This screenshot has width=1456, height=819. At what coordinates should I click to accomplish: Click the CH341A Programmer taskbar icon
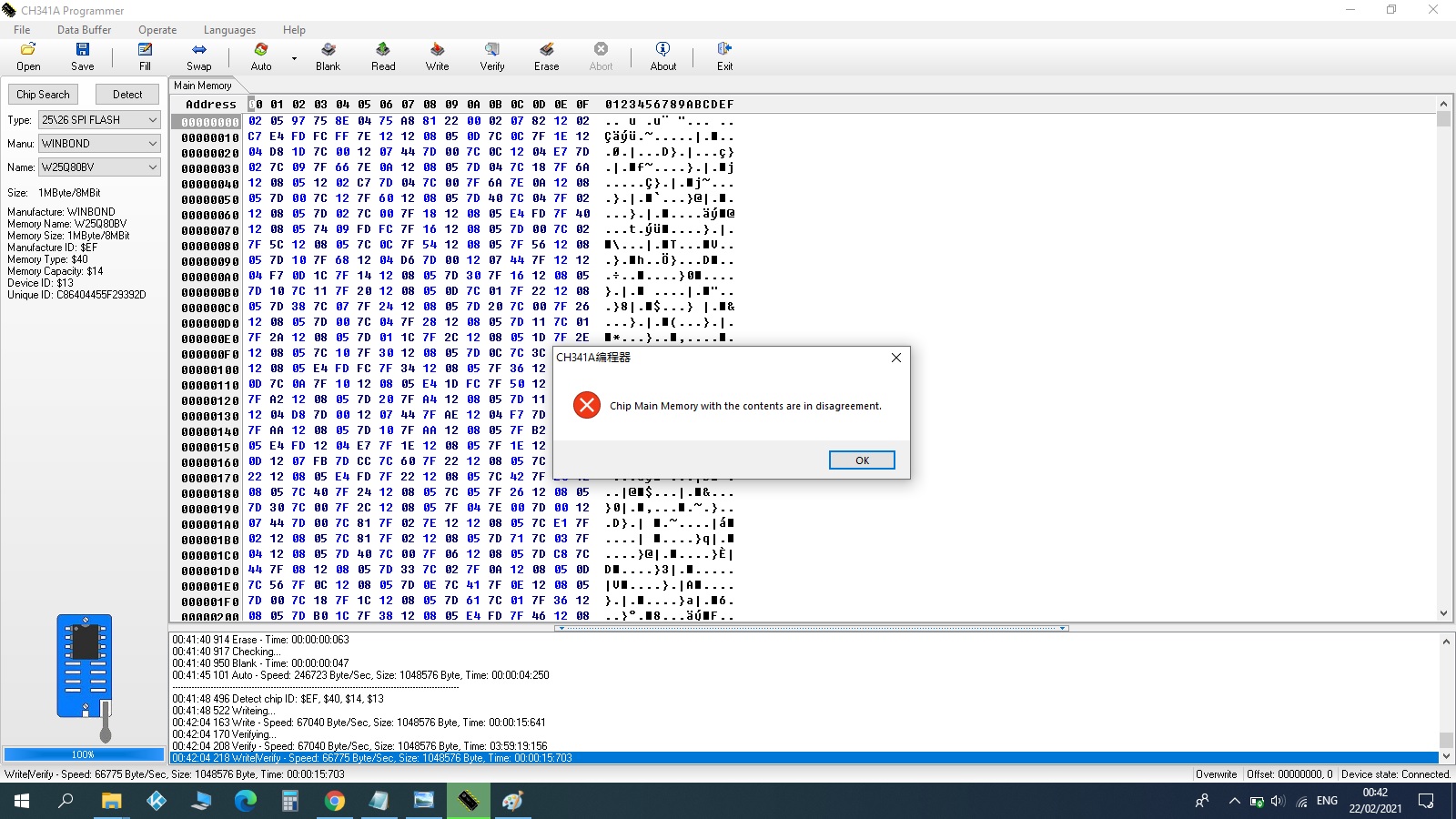point(469,801)
